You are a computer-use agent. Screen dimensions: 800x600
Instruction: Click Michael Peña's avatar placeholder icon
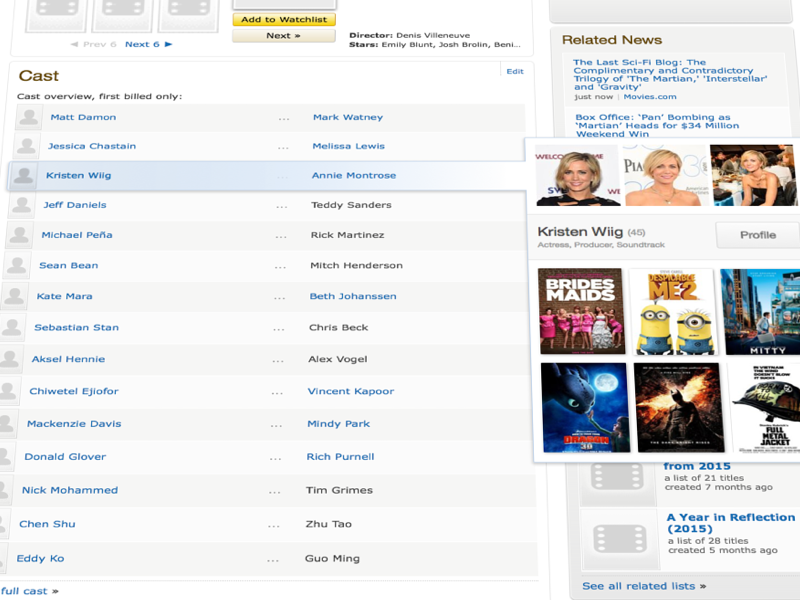(x=19, y=235)
